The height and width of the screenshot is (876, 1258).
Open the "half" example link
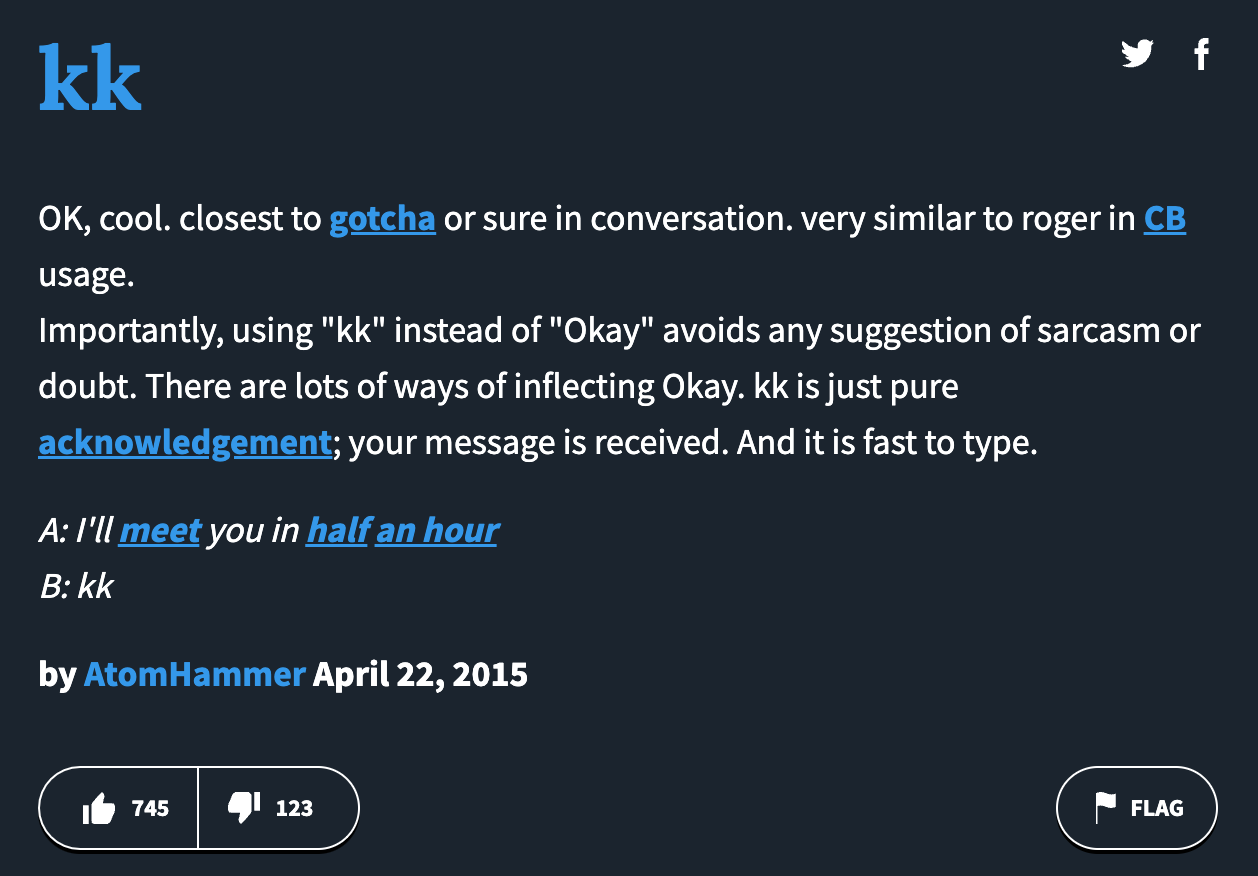(337, 530)
